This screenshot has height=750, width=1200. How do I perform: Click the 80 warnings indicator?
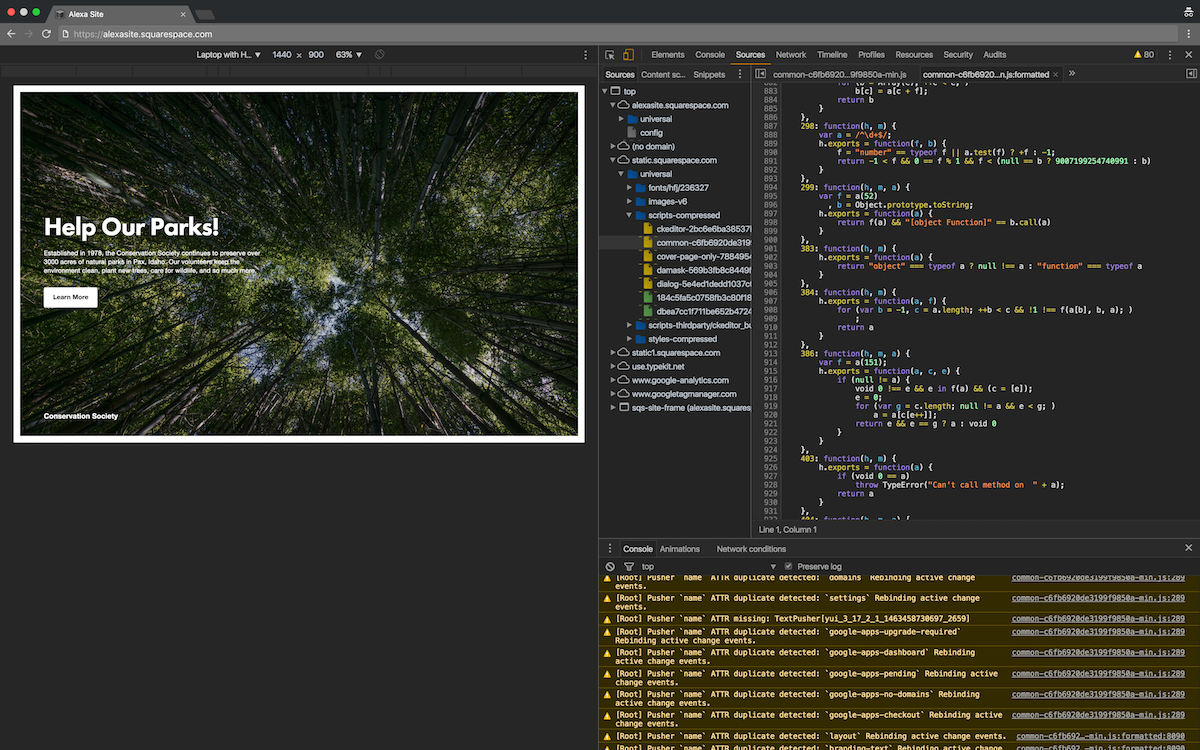(1143, 55)
